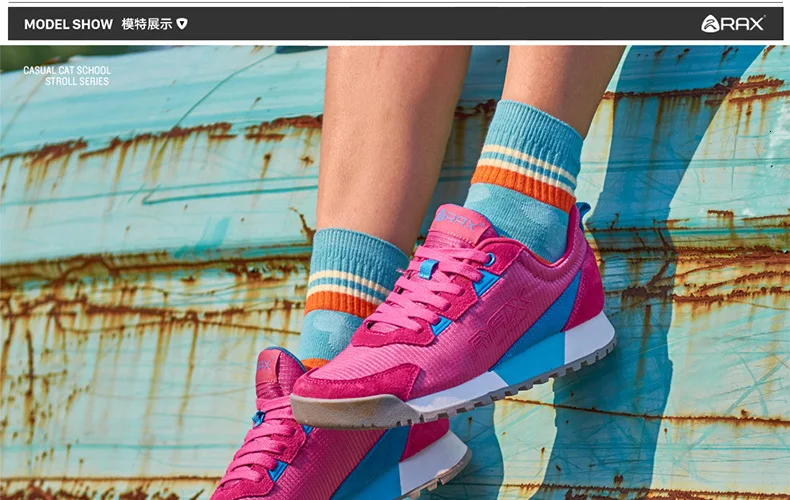Click the STROLL SERIES caption text
The image size is (790, 500).
[x=77, y=81]
